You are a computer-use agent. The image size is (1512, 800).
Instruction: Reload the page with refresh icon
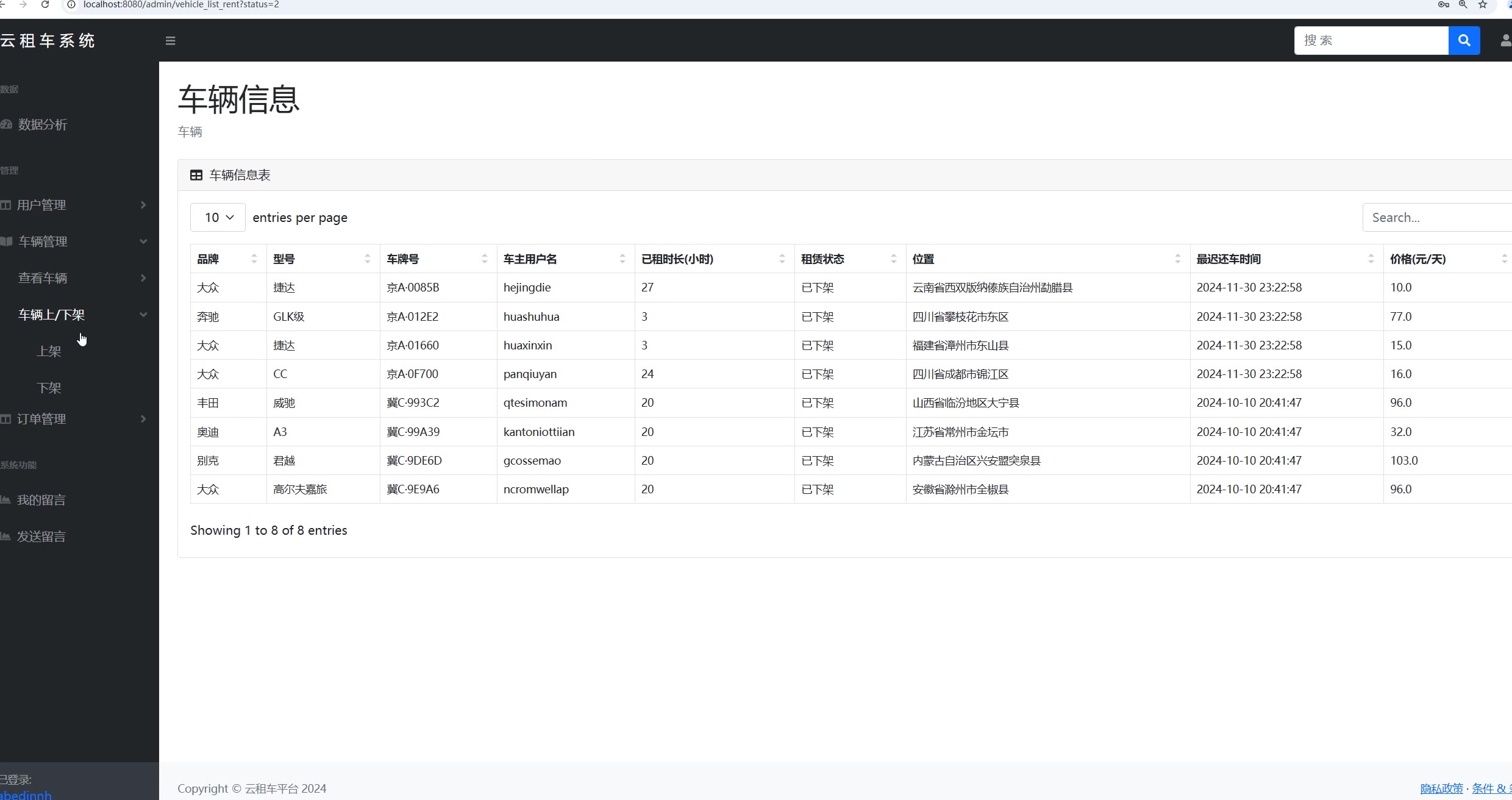click(x=45, y=5)
